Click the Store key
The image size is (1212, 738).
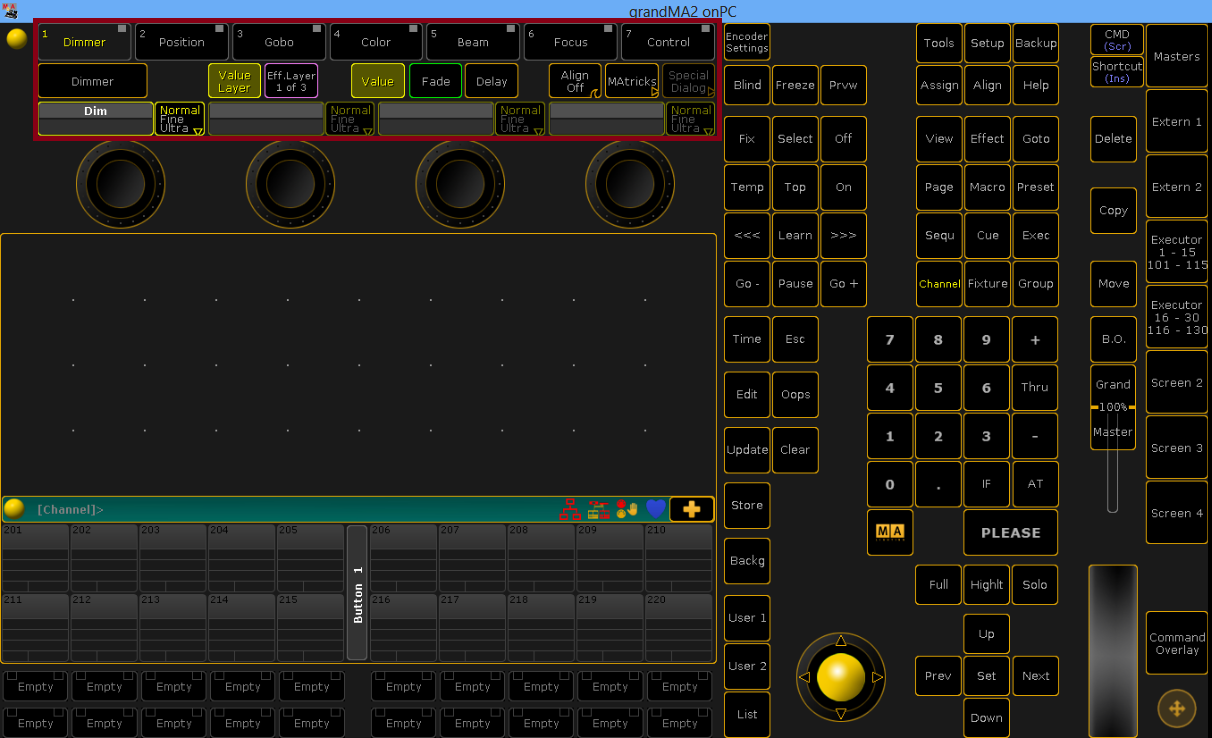pyautogui.click(x=747, y=505)
